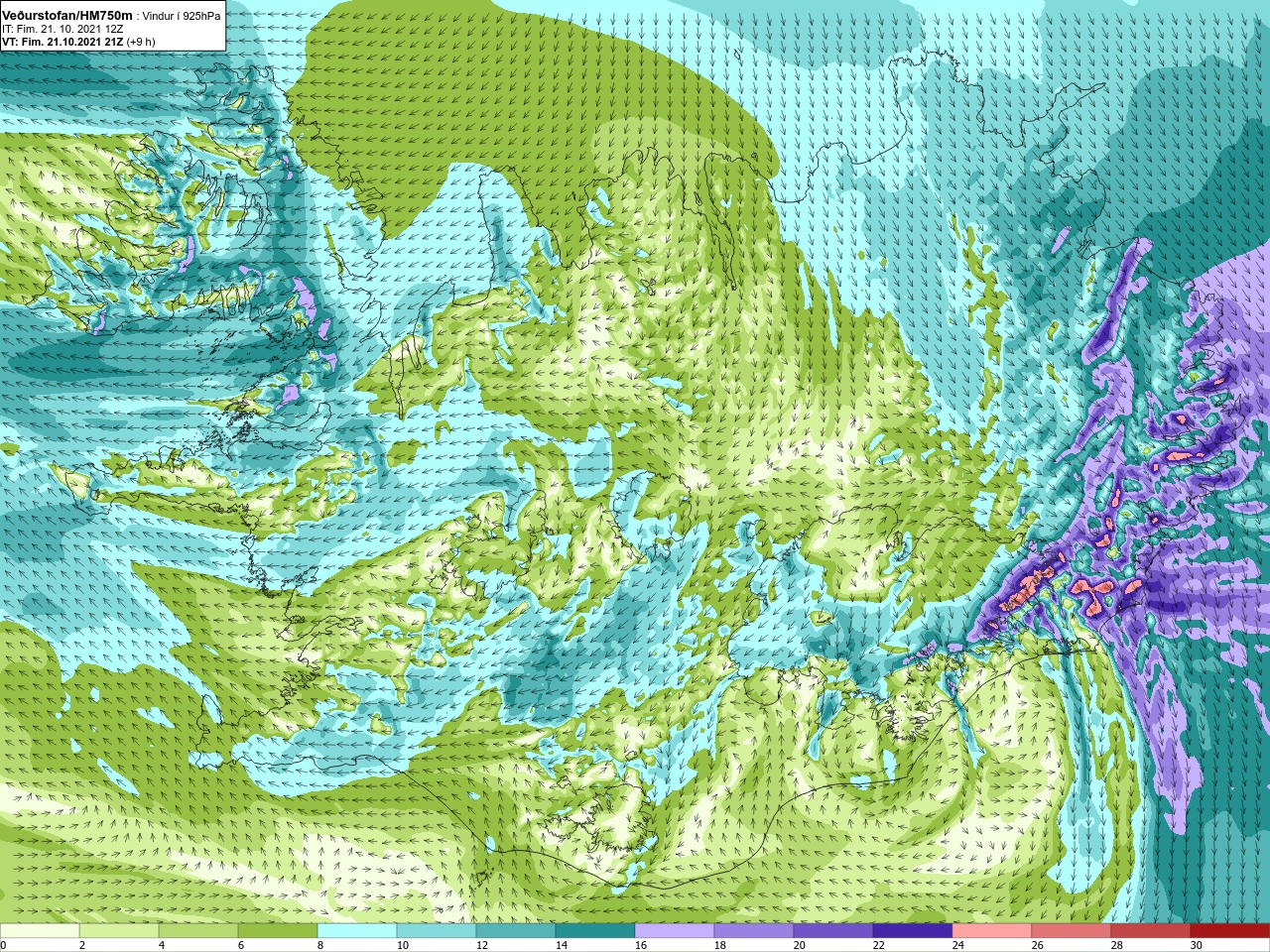Select the legend value "20"
The height and width of the screenshot is (952, 1270).
(x=799, y=945)
